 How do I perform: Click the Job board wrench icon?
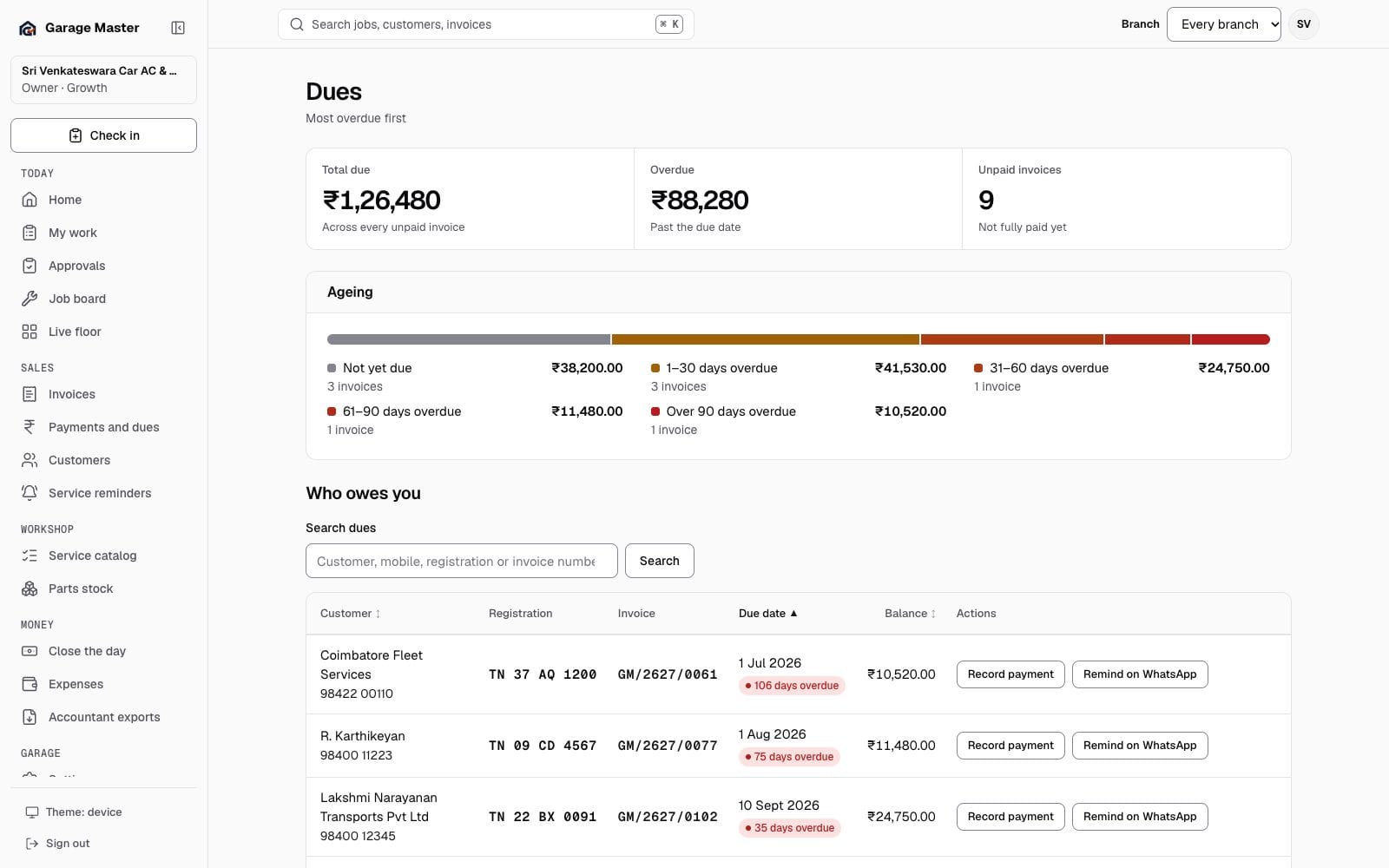click(x=30, y=299)
